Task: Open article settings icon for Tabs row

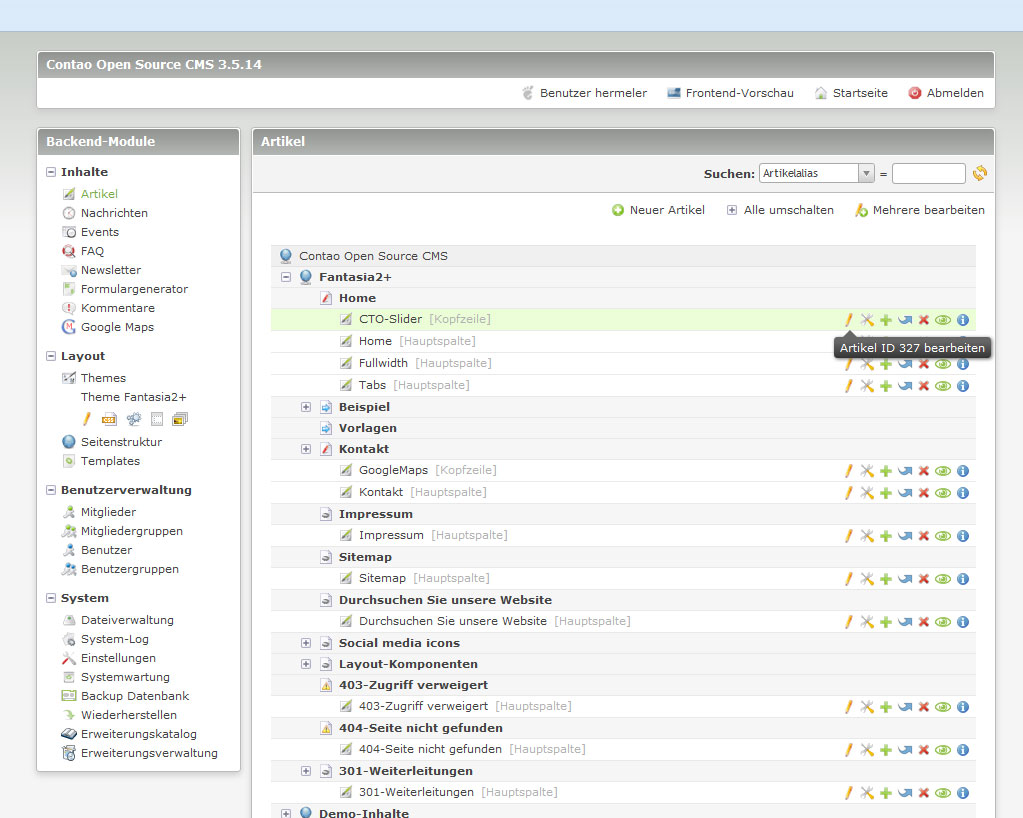Action: (x=867, y=386)
